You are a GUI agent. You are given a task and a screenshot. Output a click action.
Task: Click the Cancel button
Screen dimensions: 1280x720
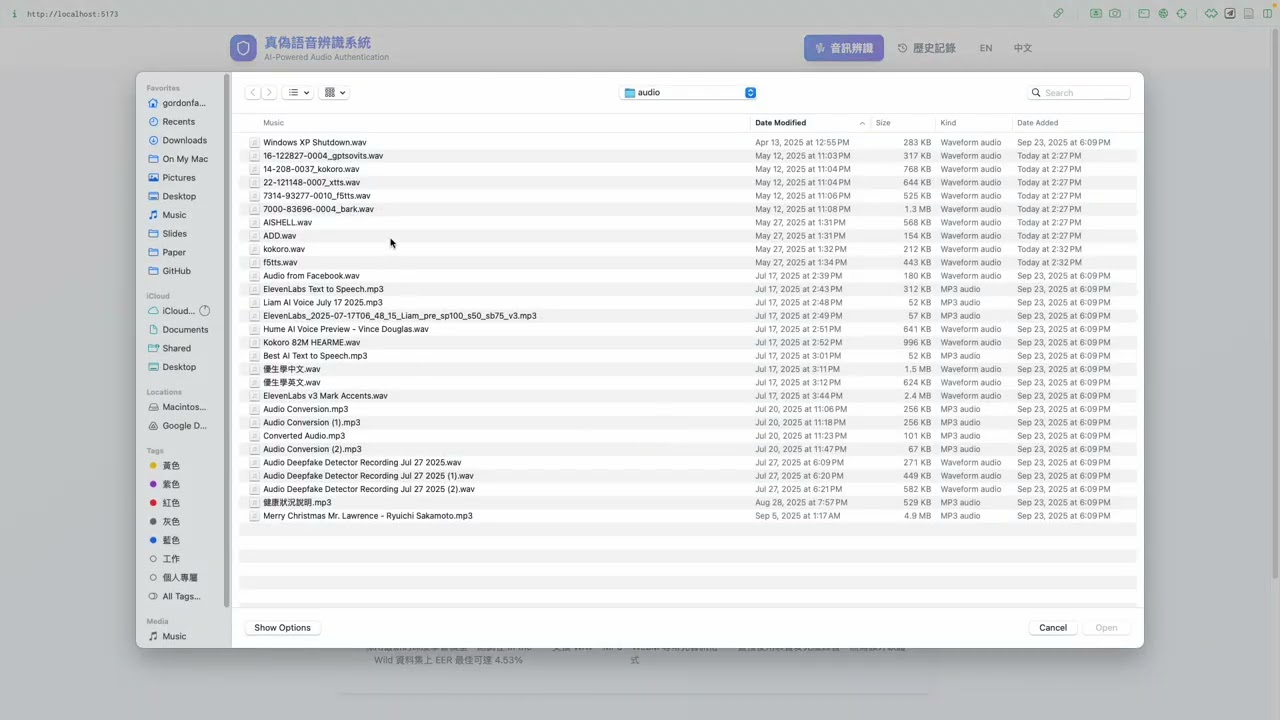[1053, 628]
